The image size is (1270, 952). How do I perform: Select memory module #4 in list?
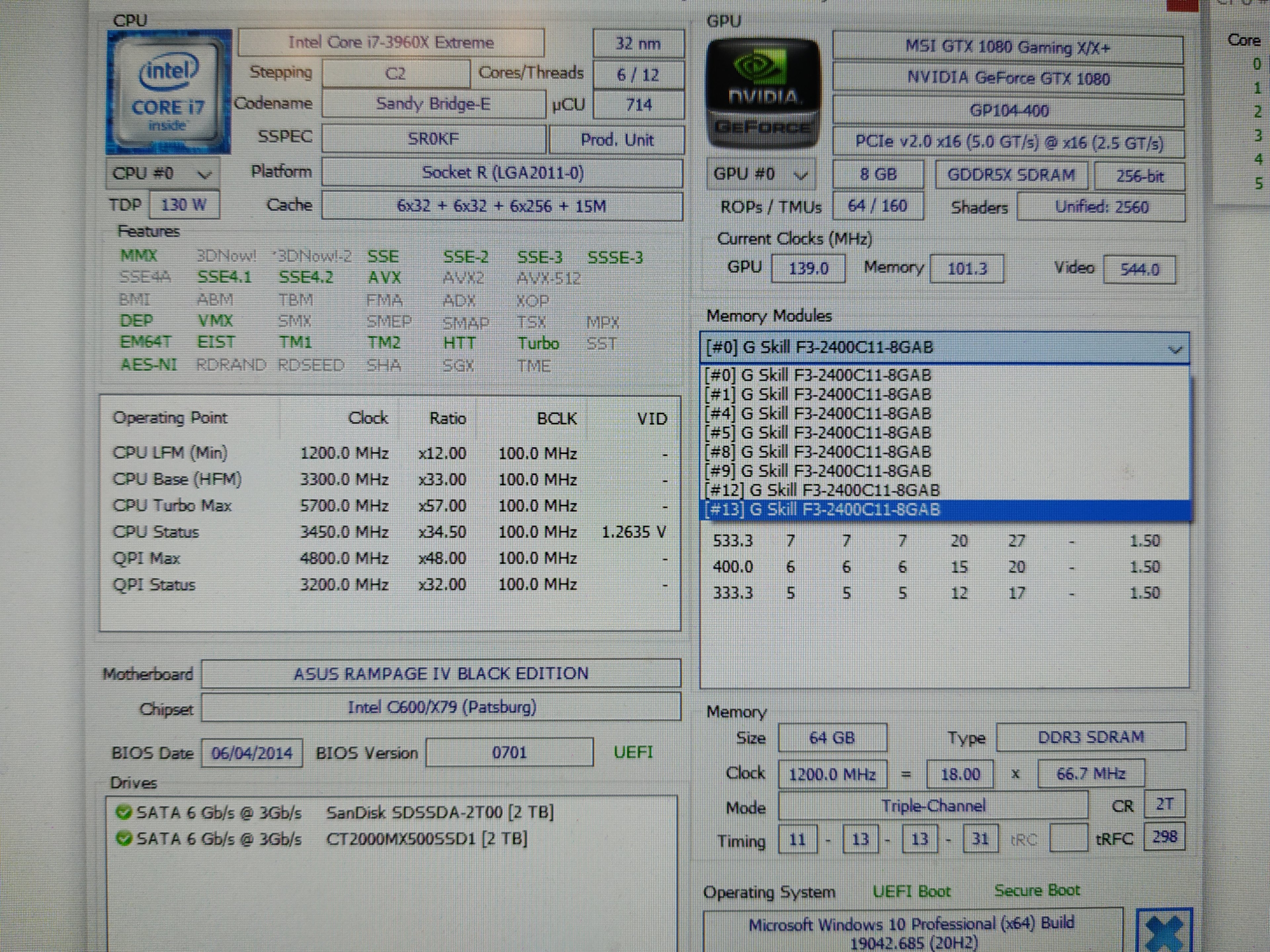(x=818, y=414)
